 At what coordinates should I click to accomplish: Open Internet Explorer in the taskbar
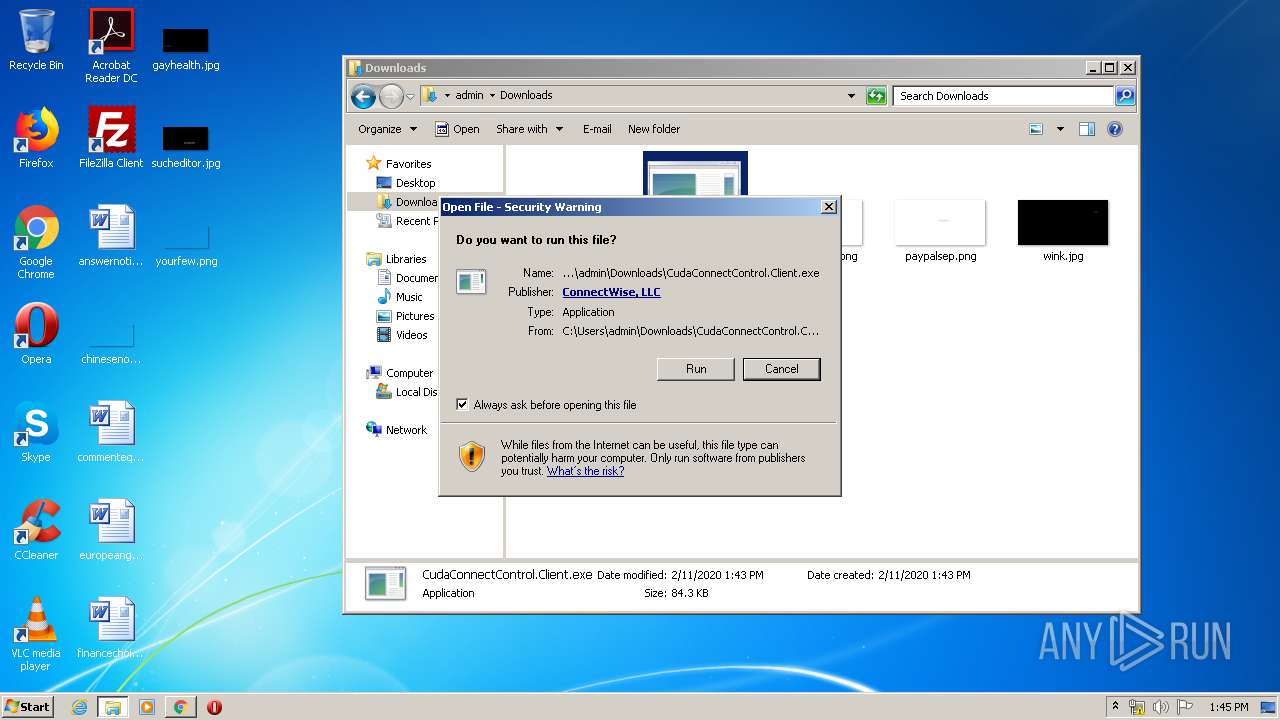80,707
